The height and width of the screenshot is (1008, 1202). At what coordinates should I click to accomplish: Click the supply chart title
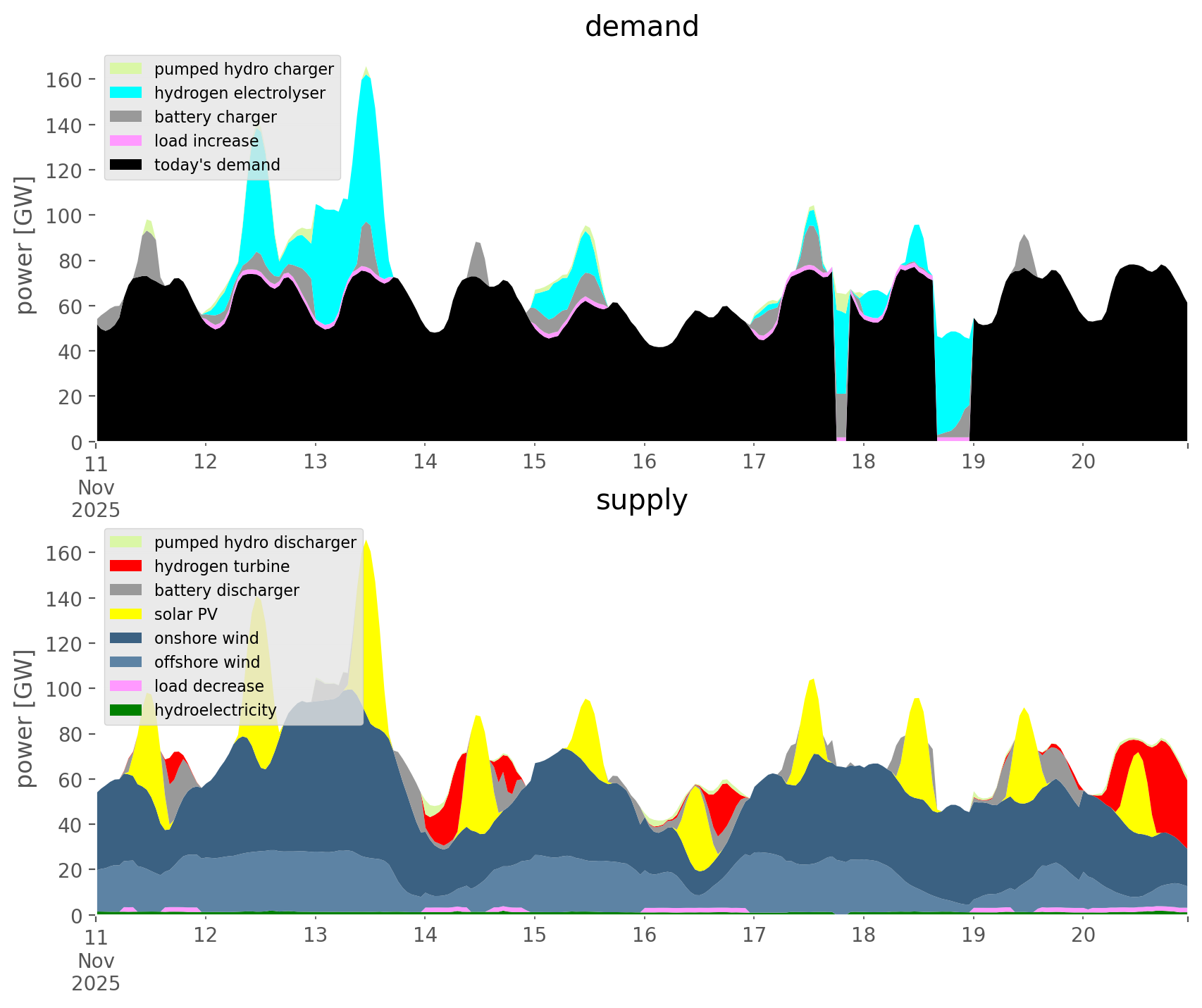641,500
